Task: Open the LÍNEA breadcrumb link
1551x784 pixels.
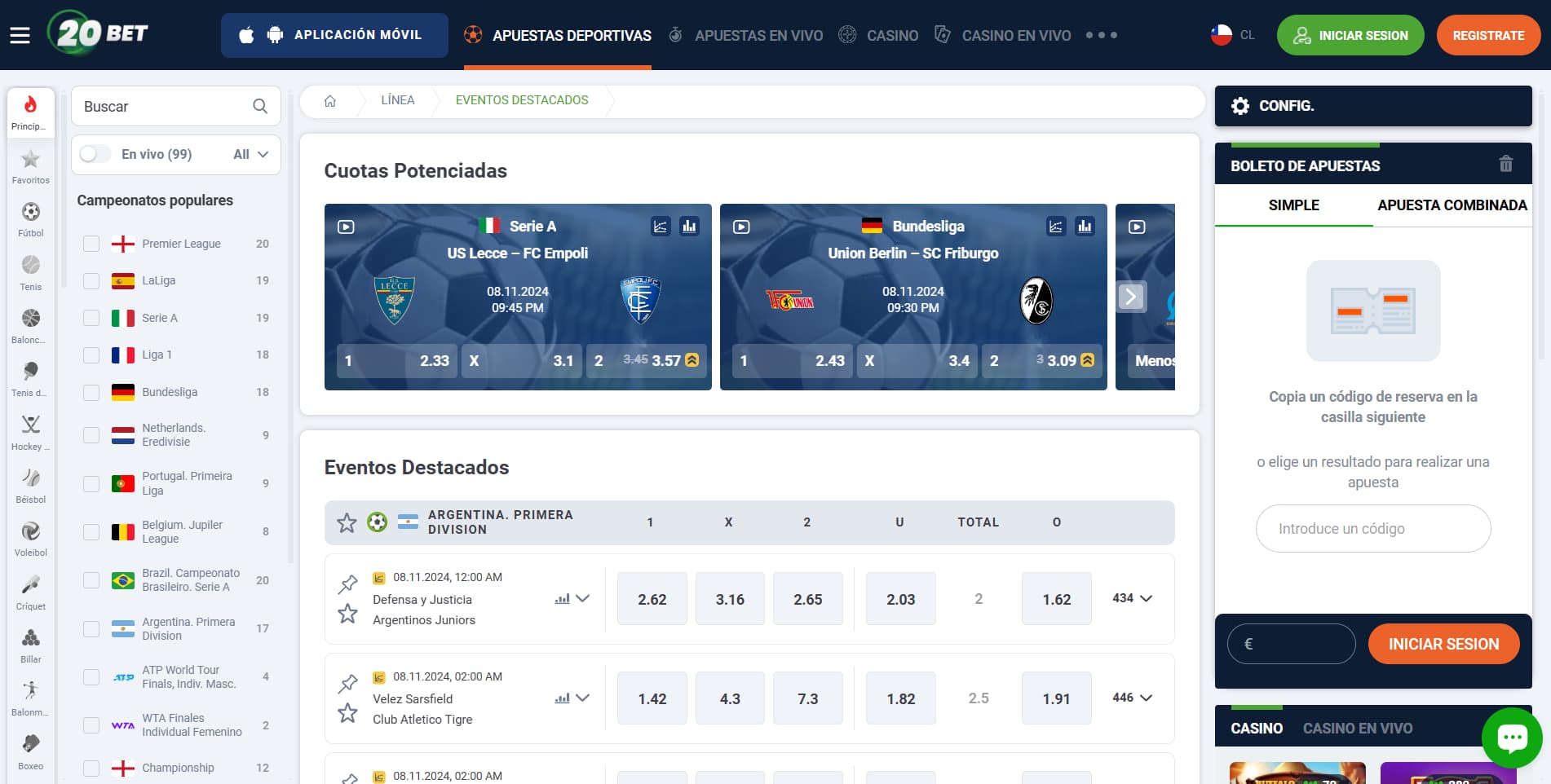Action: (x=398, y=99)
